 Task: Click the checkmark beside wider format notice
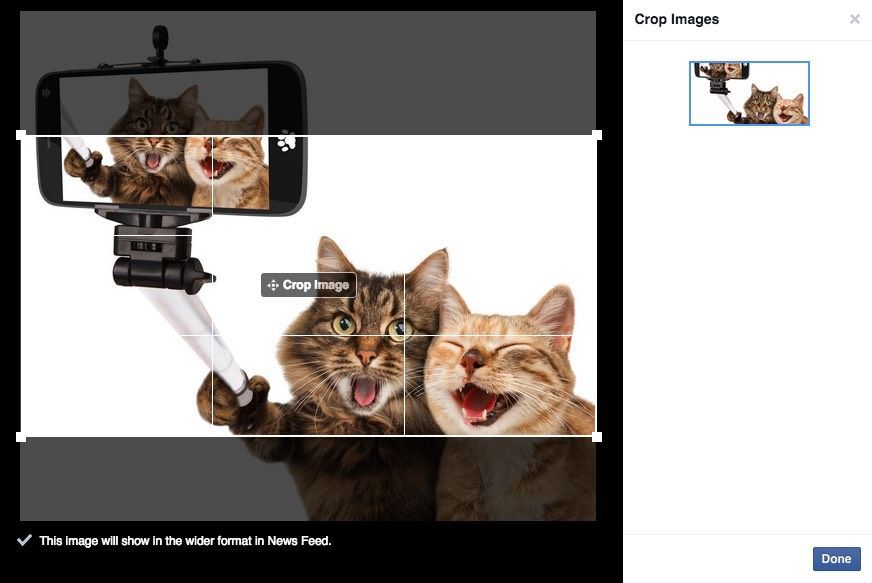pos(25,540)
